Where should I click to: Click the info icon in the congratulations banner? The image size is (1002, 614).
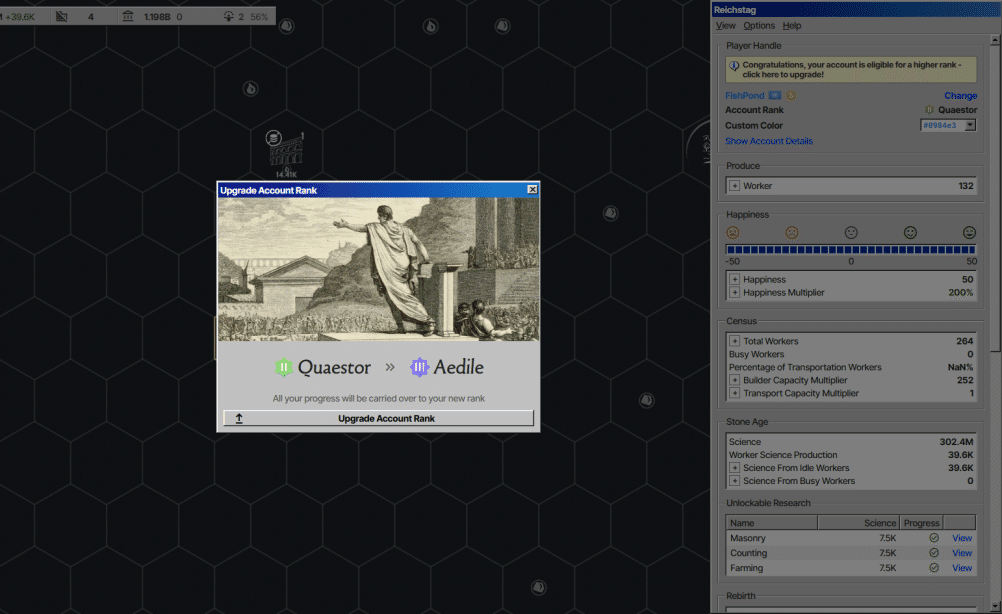tap(734, 65)
